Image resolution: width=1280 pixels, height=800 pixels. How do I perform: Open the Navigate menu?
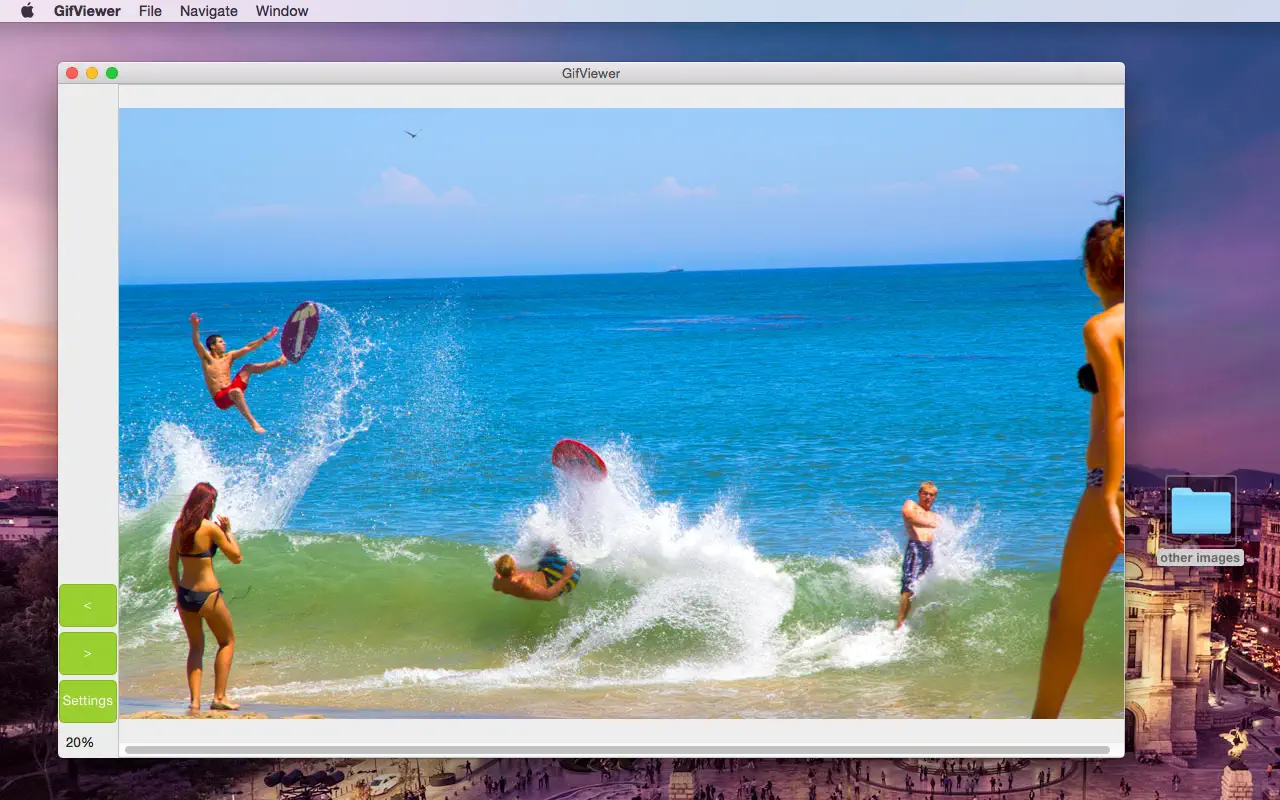208,11
